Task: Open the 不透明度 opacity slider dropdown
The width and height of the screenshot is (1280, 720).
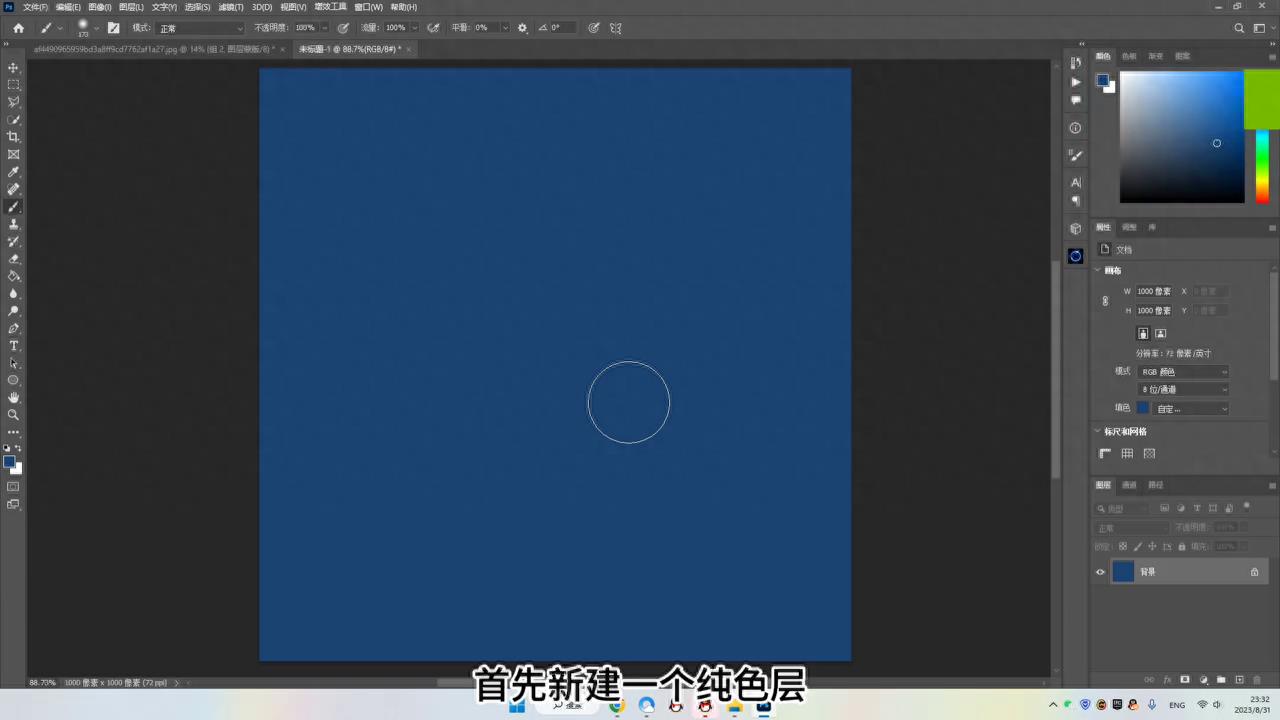Action: click(325, 28)
